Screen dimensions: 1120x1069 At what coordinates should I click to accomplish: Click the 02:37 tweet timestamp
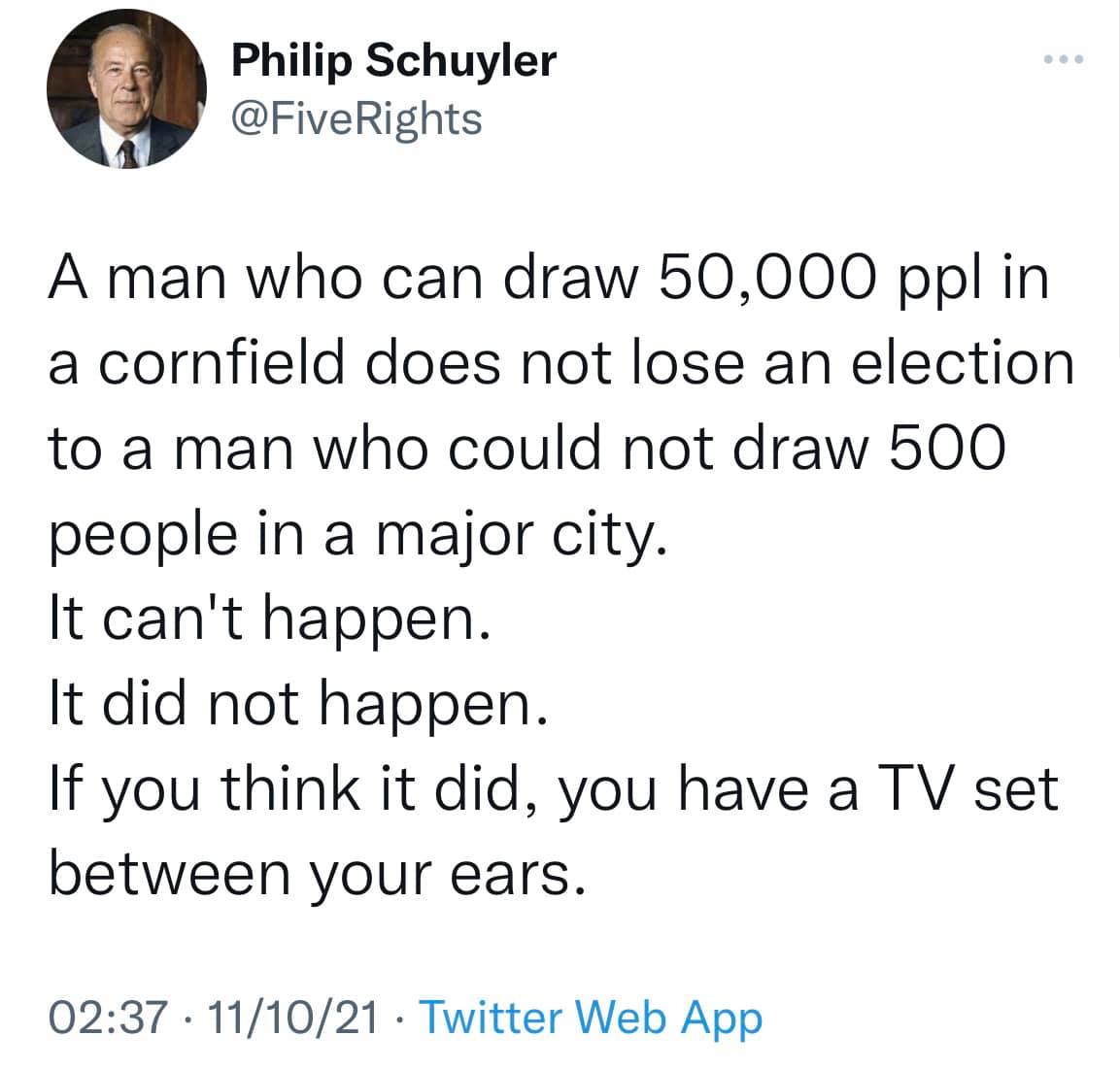click(93, 1018)
